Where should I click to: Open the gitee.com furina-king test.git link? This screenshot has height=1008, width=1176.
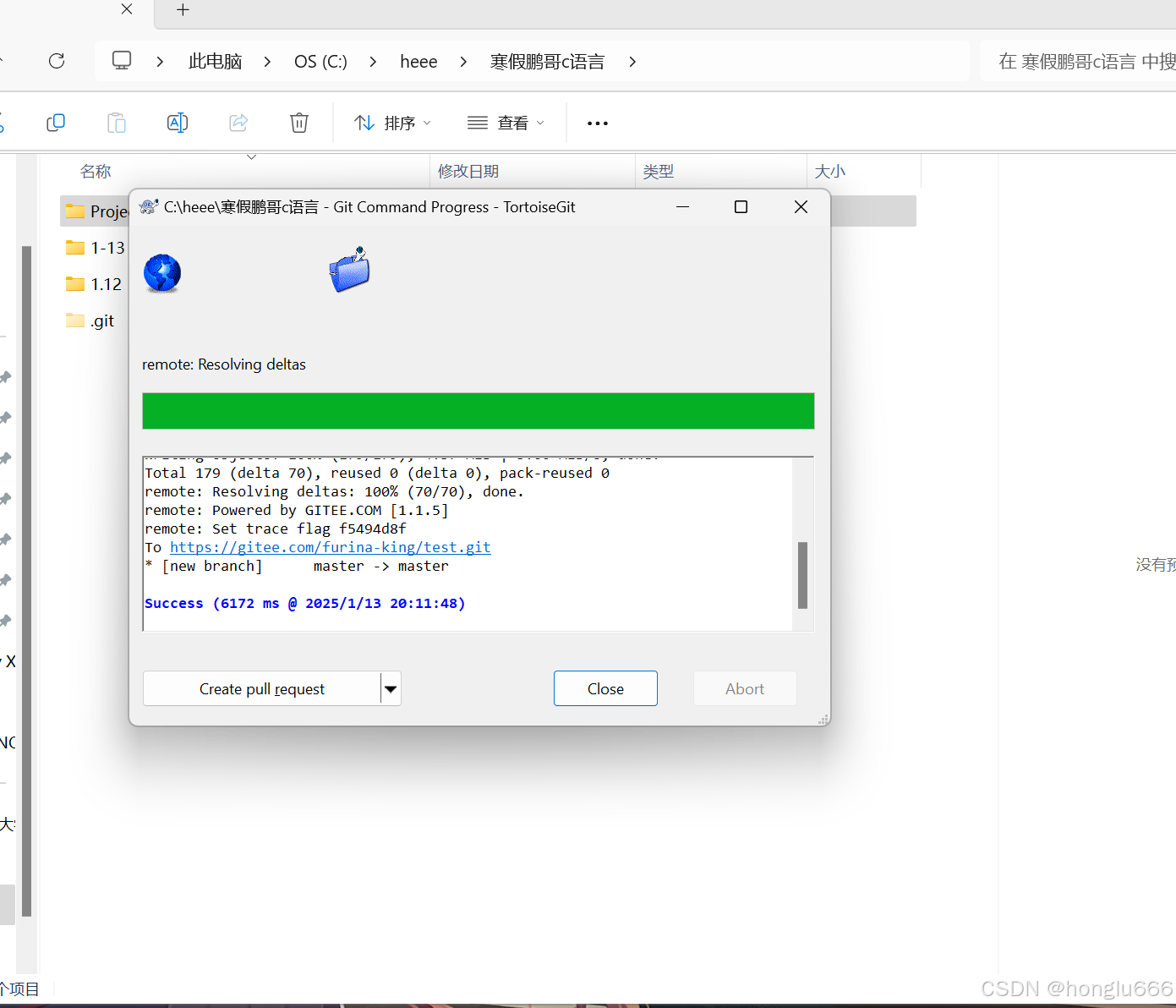coord(331,547)
